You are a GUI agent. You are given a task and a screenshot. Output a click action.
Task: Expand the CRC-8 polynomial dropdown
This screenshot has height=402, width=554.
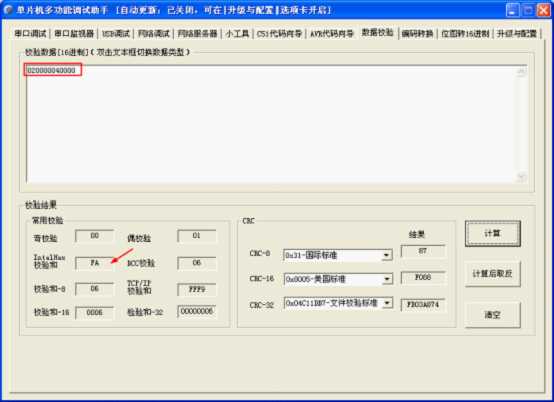pyautogui.click(x=387, y=255)
